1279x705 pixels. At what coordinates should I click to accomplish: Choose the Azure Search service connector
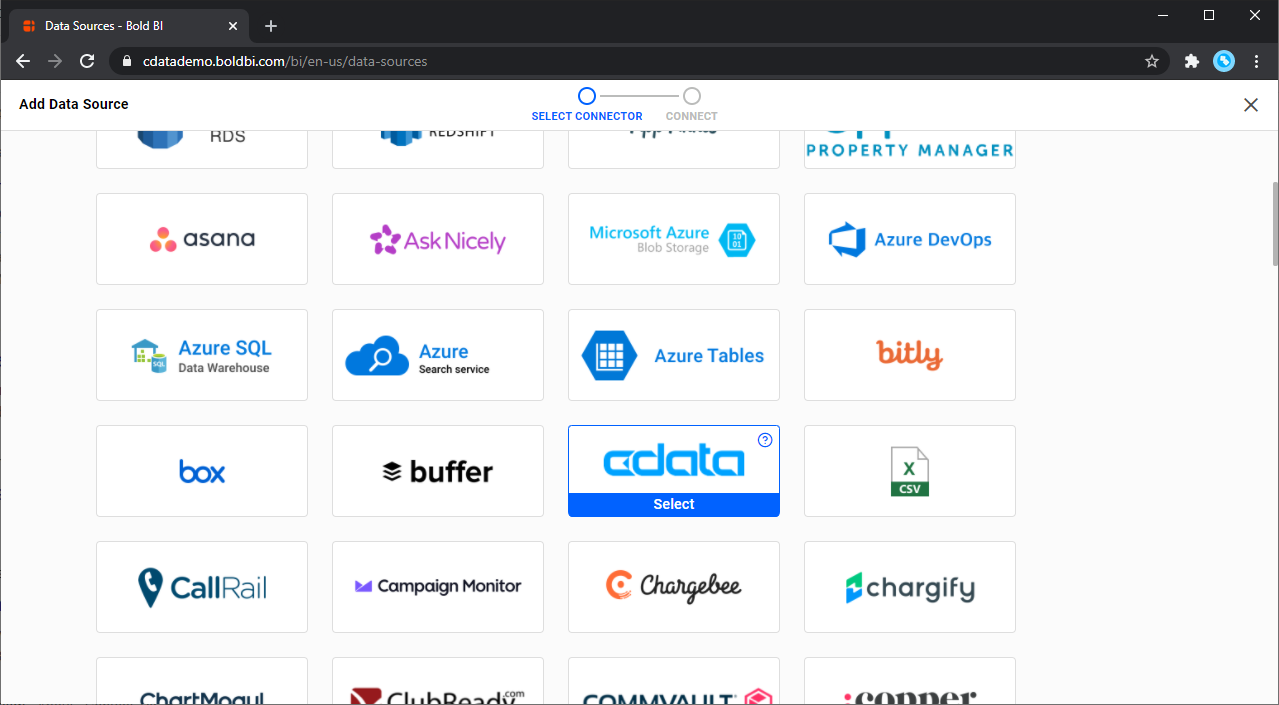[438, 355]
